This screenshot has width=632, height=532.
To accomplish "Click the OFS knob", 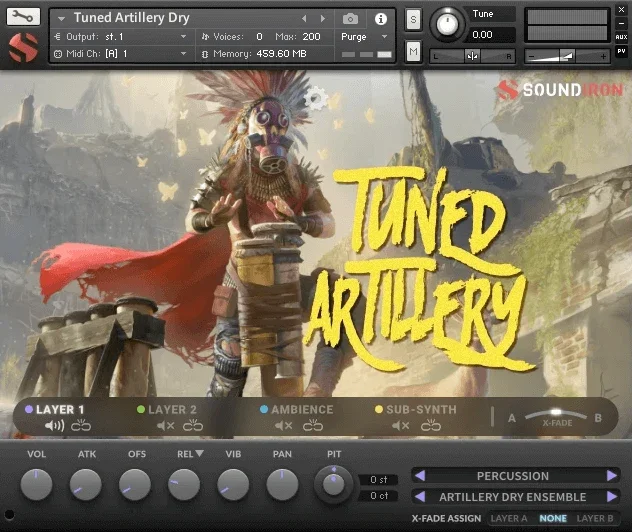I will (135, 484).
